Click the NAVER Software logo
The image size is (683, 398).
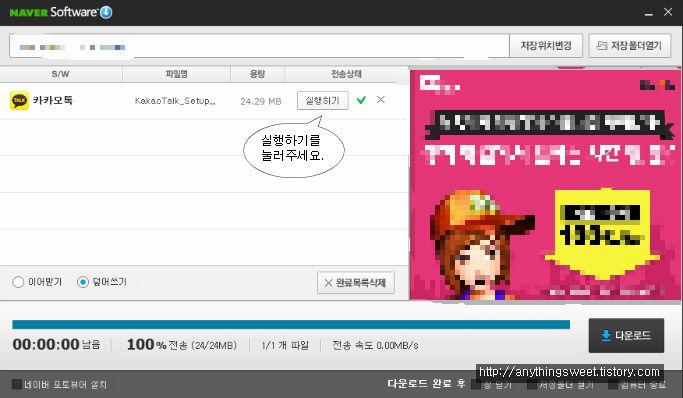[x=61, y=12]
